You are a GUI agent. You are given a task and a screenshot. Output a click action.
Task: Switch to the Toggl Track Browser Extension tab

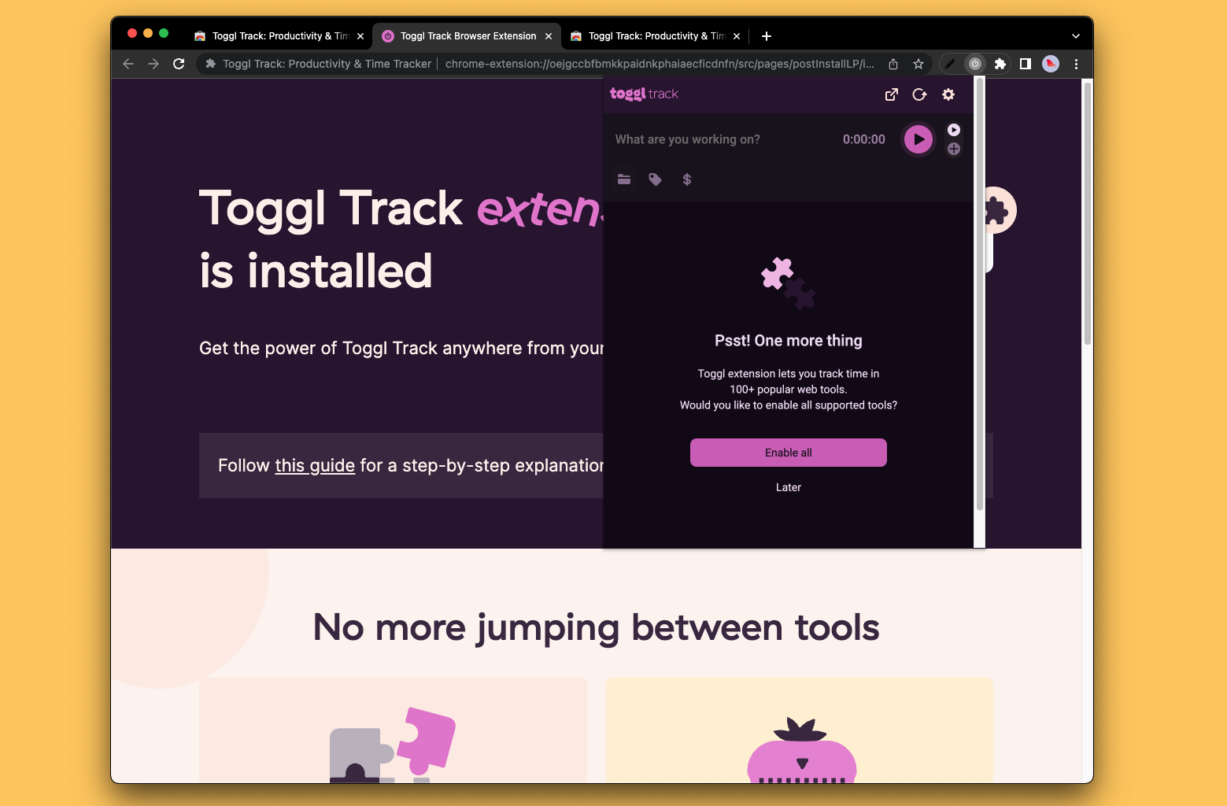(465, 36)
